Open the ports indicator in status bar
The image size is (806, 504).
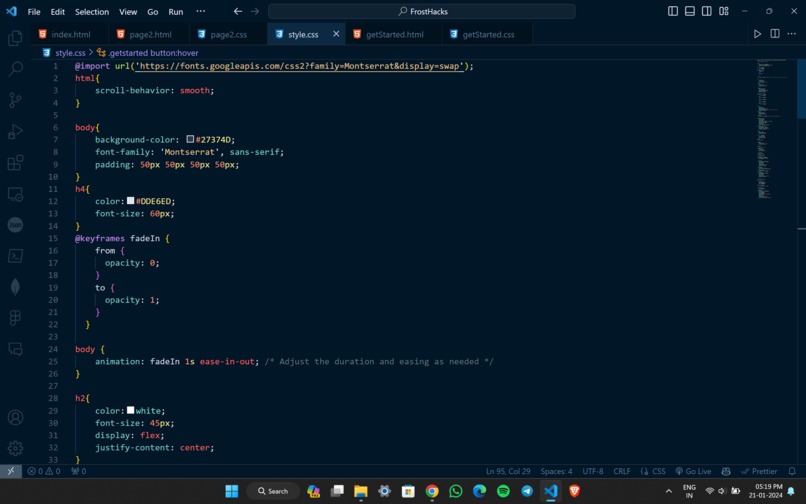[x=79, y=471]
